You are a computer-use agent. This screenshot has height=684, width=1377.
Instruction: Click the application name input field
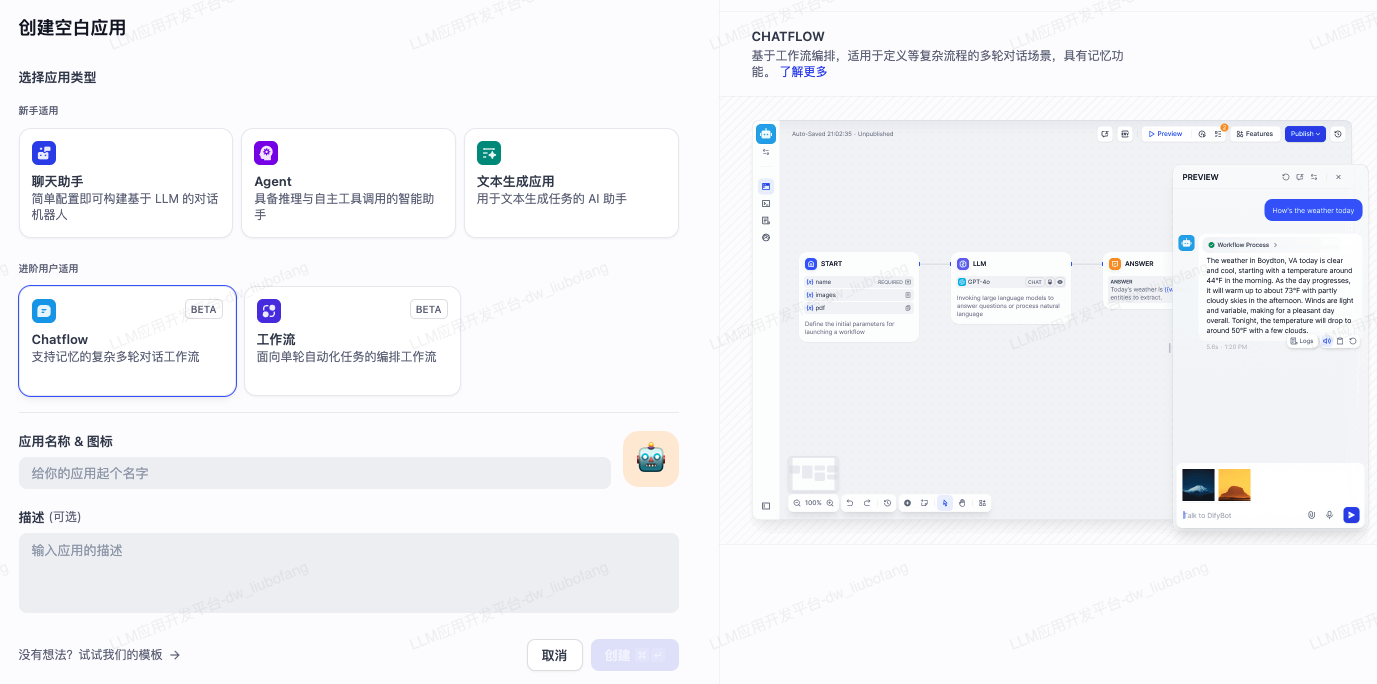tap(315, 472)
